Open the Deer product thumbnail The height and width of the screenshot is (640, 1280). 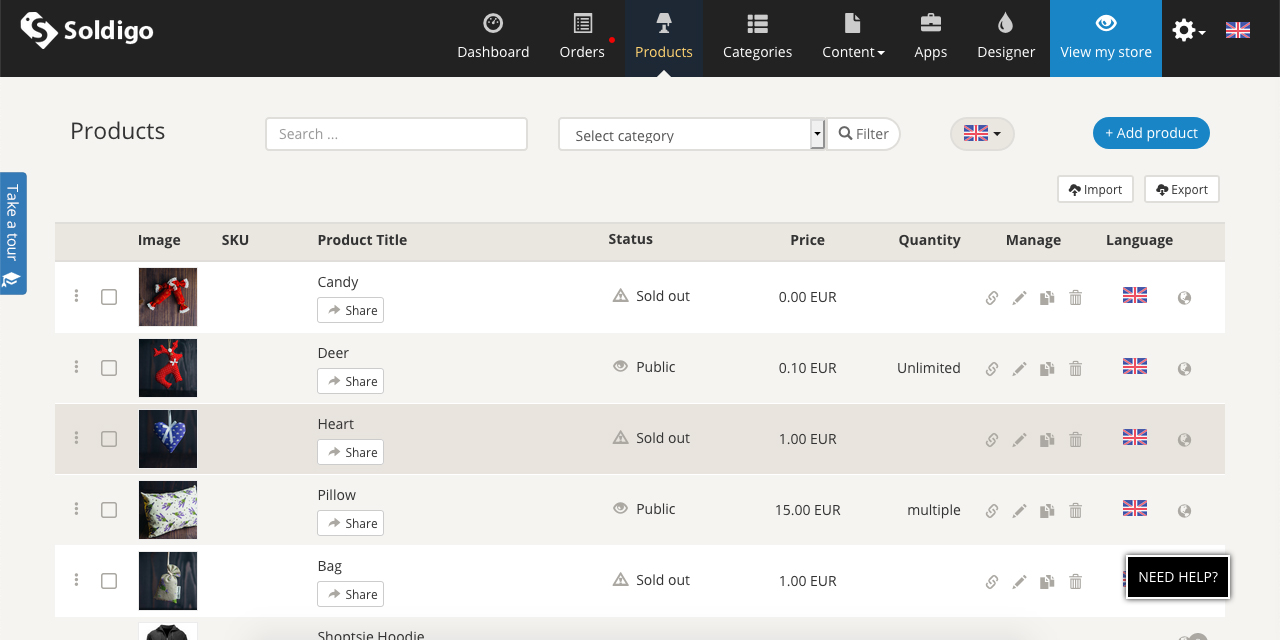168,368
